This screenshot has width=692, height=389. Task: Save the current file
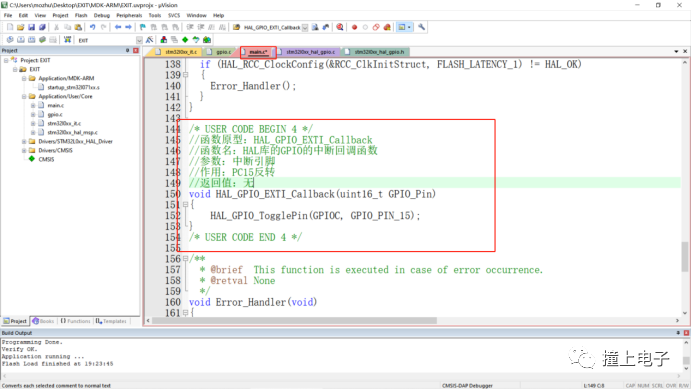[x=31, y=27]
